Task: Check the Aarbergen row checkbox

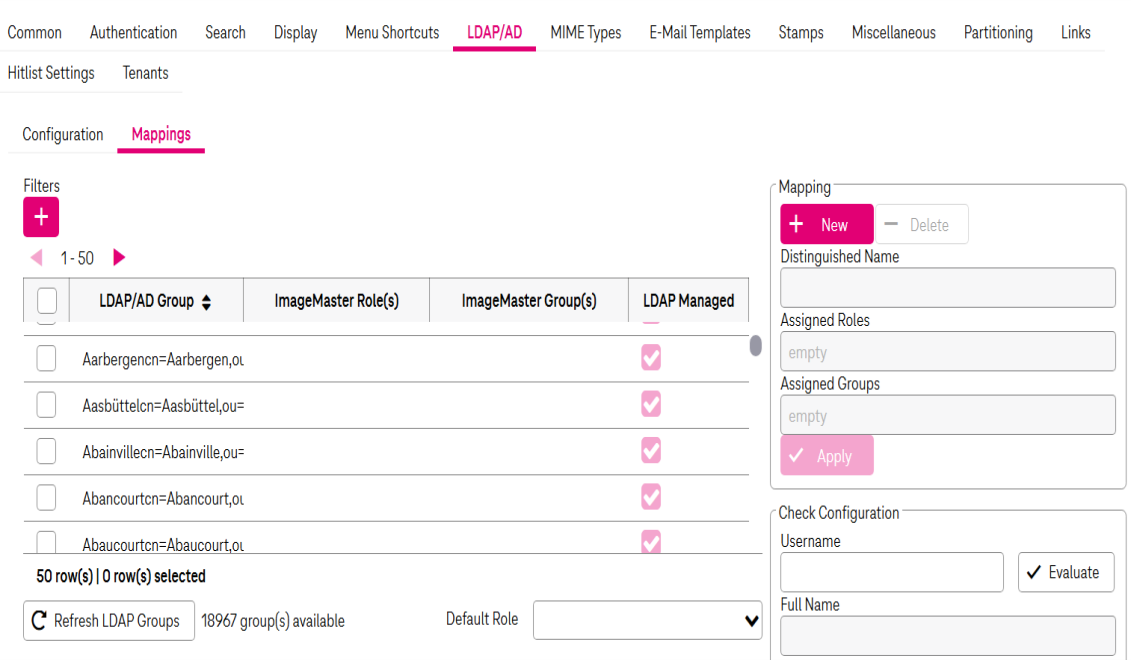Action: coord(46,358)
